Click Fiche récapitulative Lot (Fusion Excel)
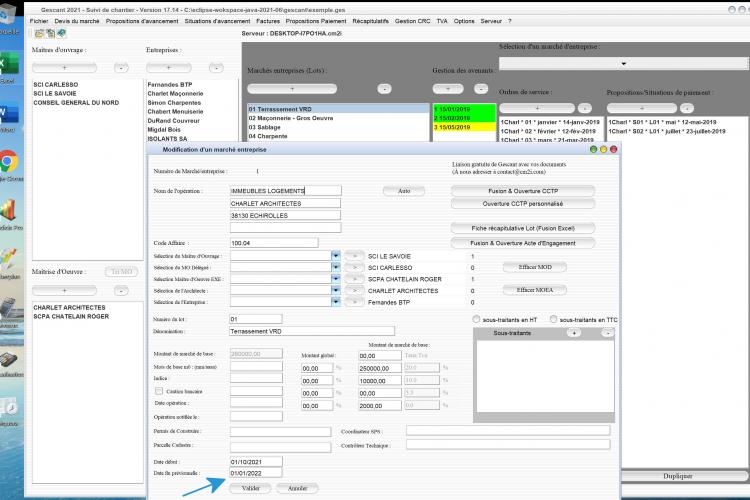This screenshot has height=500, width=750. [x=523, y=228]
